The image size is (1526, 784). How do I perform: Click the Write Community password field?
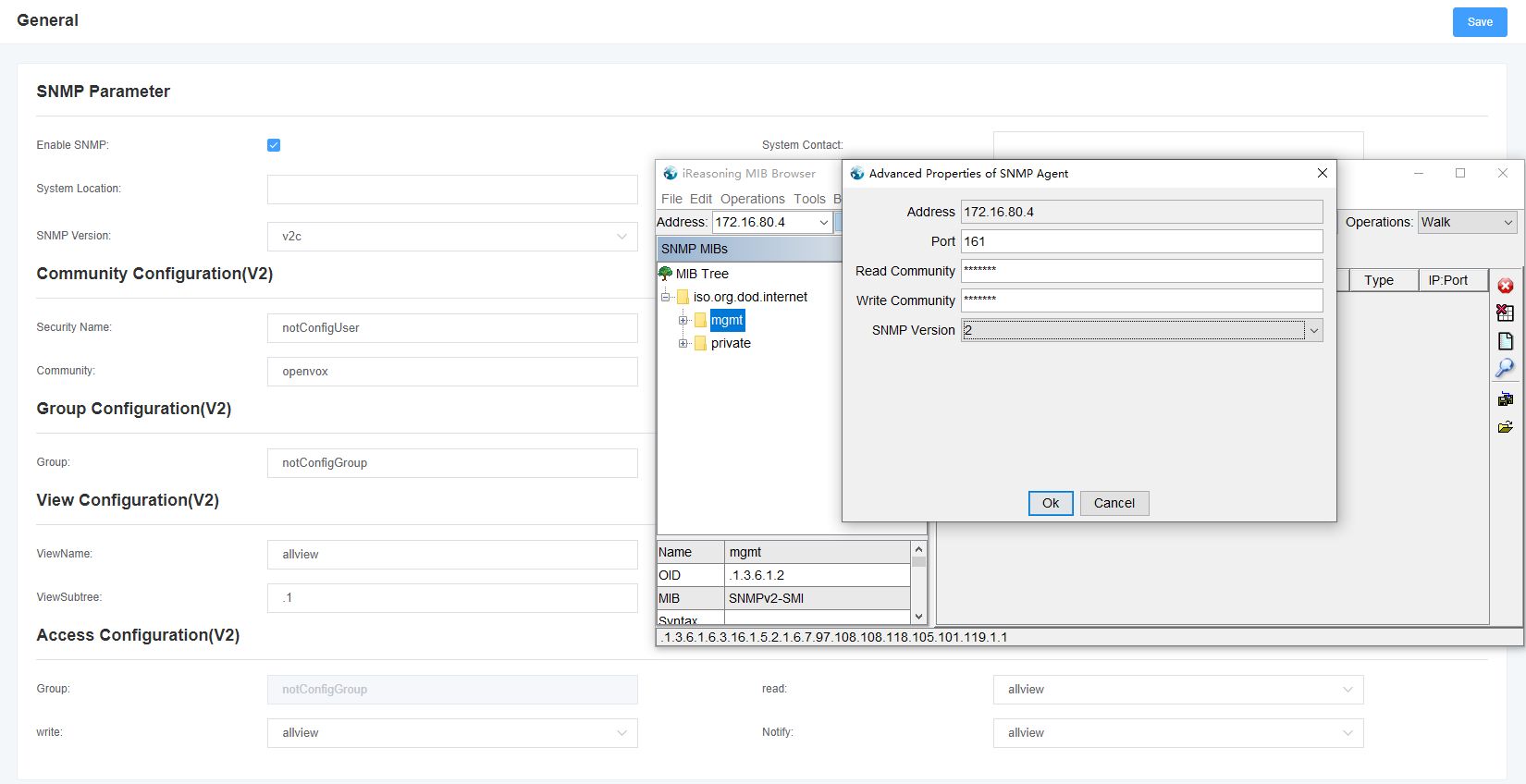1142,300
